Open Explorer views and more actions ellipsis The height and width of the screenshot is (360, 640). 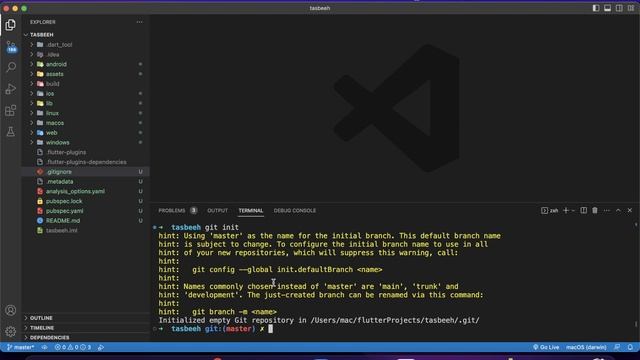[140, 22]
